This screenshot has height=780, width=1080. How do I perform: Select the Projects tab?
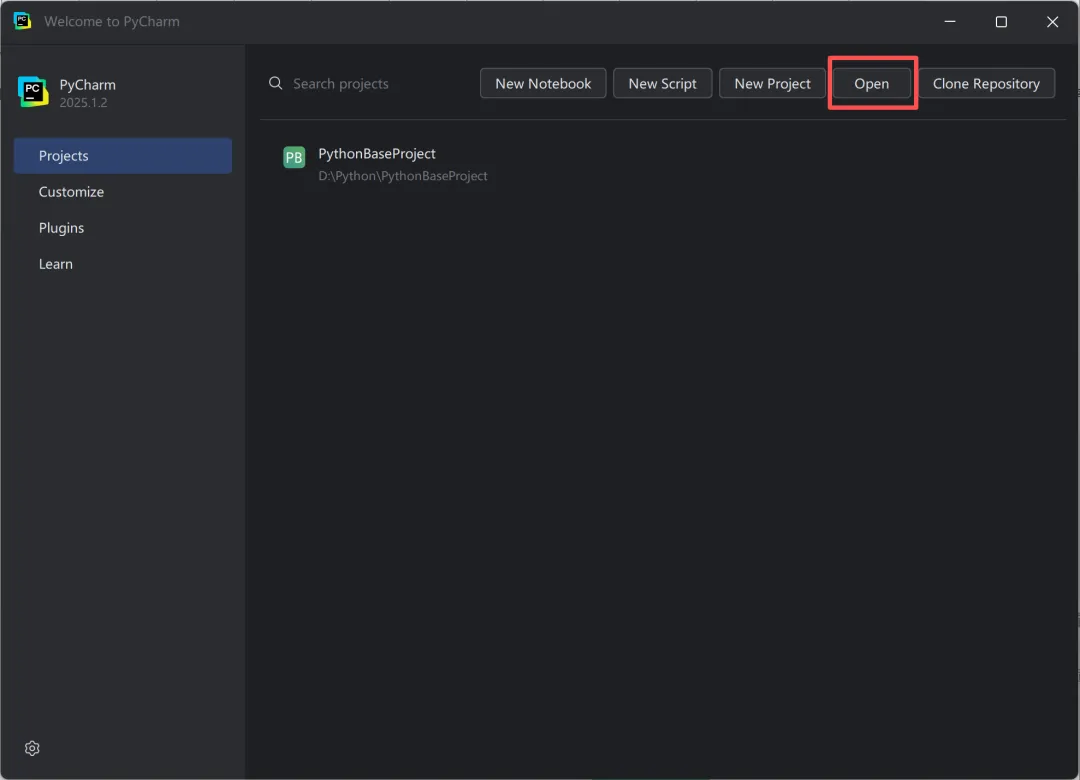tap(123, 156)
